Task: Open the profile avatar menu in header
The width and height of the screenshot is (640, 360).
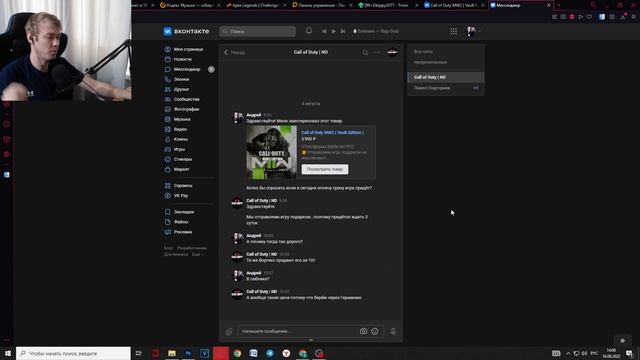Action: 473,31
